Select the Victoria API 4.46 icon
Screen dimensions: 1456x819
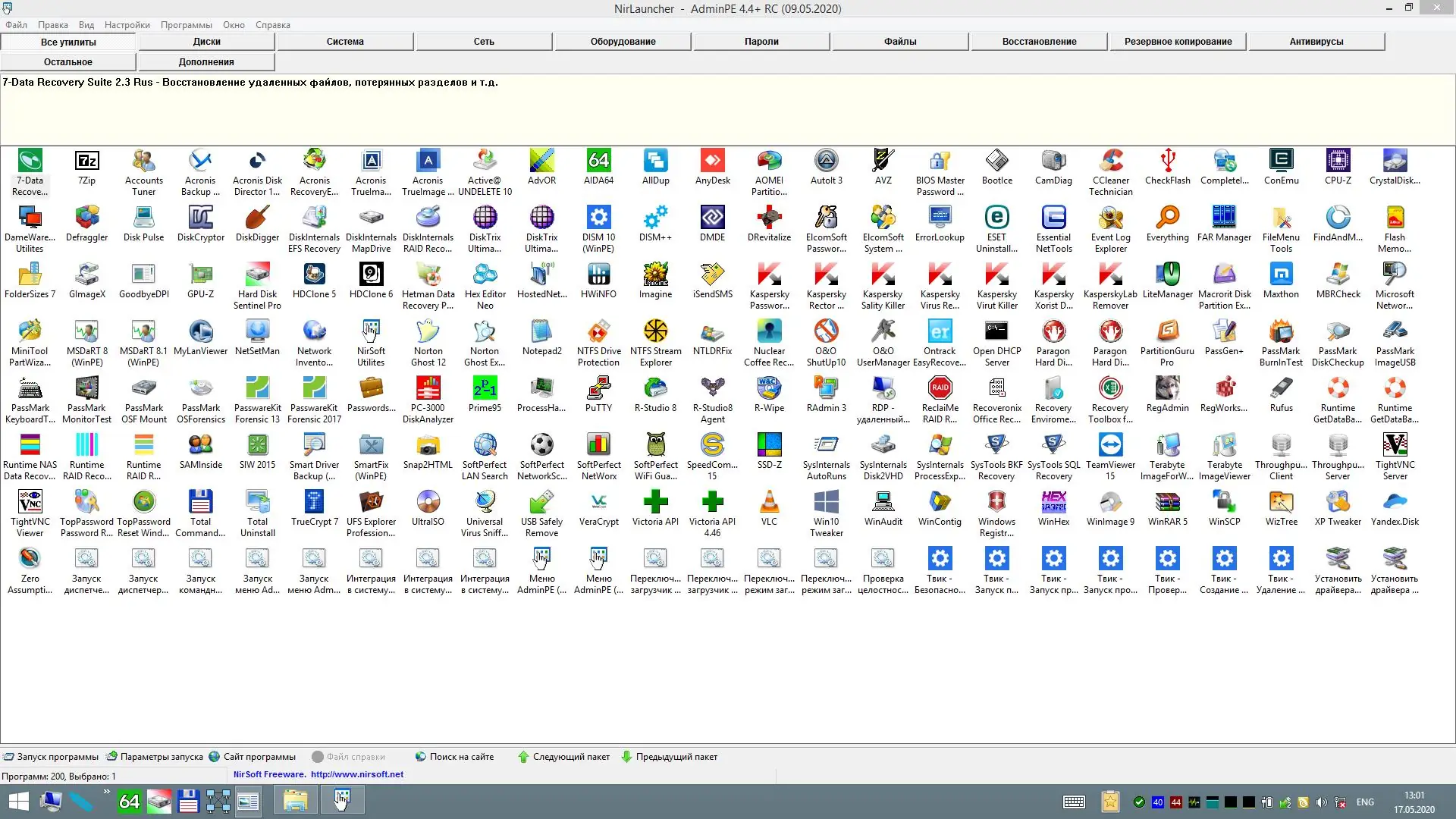[712, 502]
